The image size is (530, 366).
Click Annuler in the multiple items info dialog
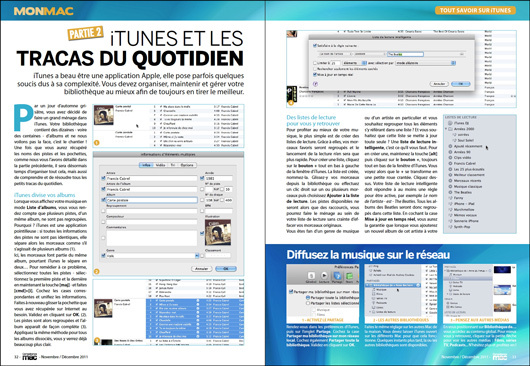pos(202,269)
